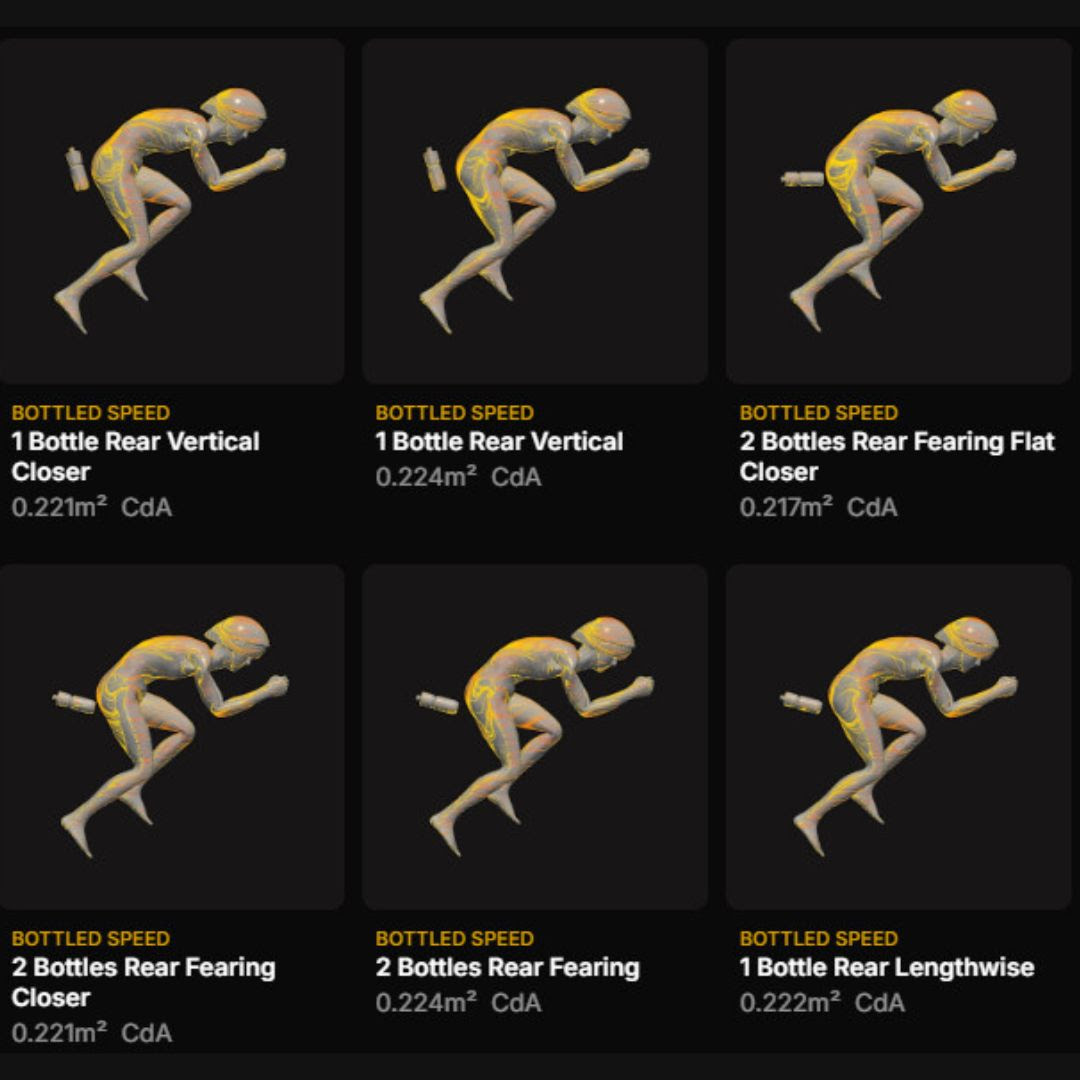Click the title 2 Bottles Rear Fearing Flat Closer
This screenshot has height=1080, width=1080.
[x=897, y=457]
